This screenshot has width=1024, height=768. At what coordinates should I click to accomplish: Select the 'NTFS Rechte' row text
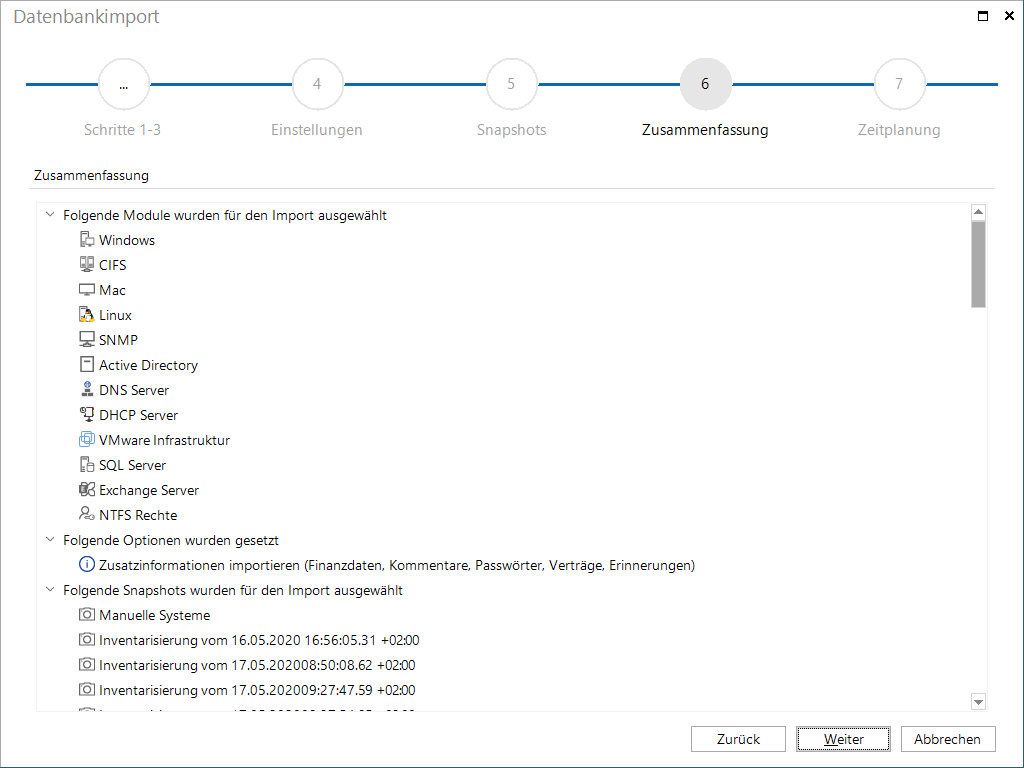coord(138,515)
